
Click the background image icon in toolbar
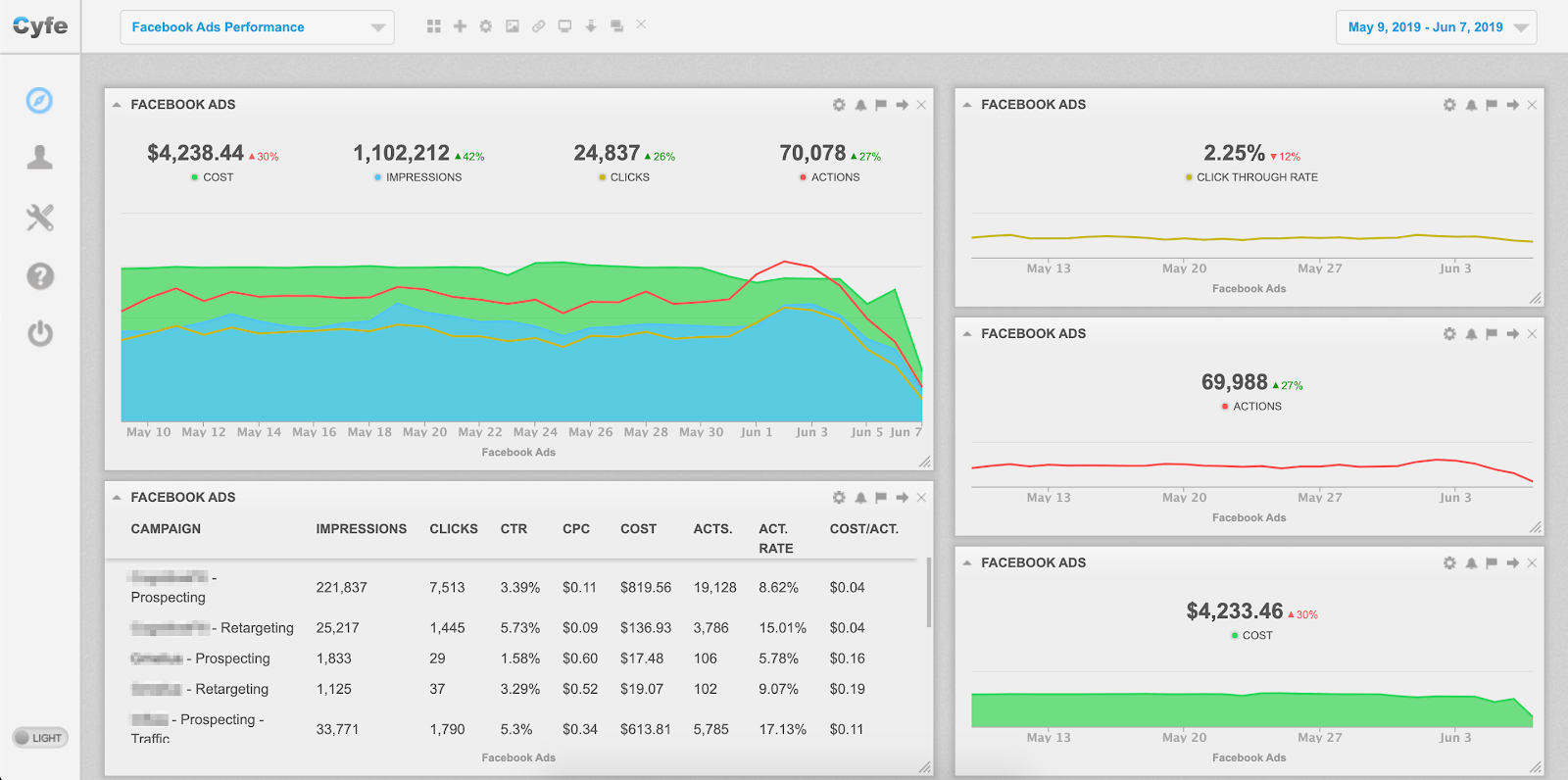coord(513,26)
